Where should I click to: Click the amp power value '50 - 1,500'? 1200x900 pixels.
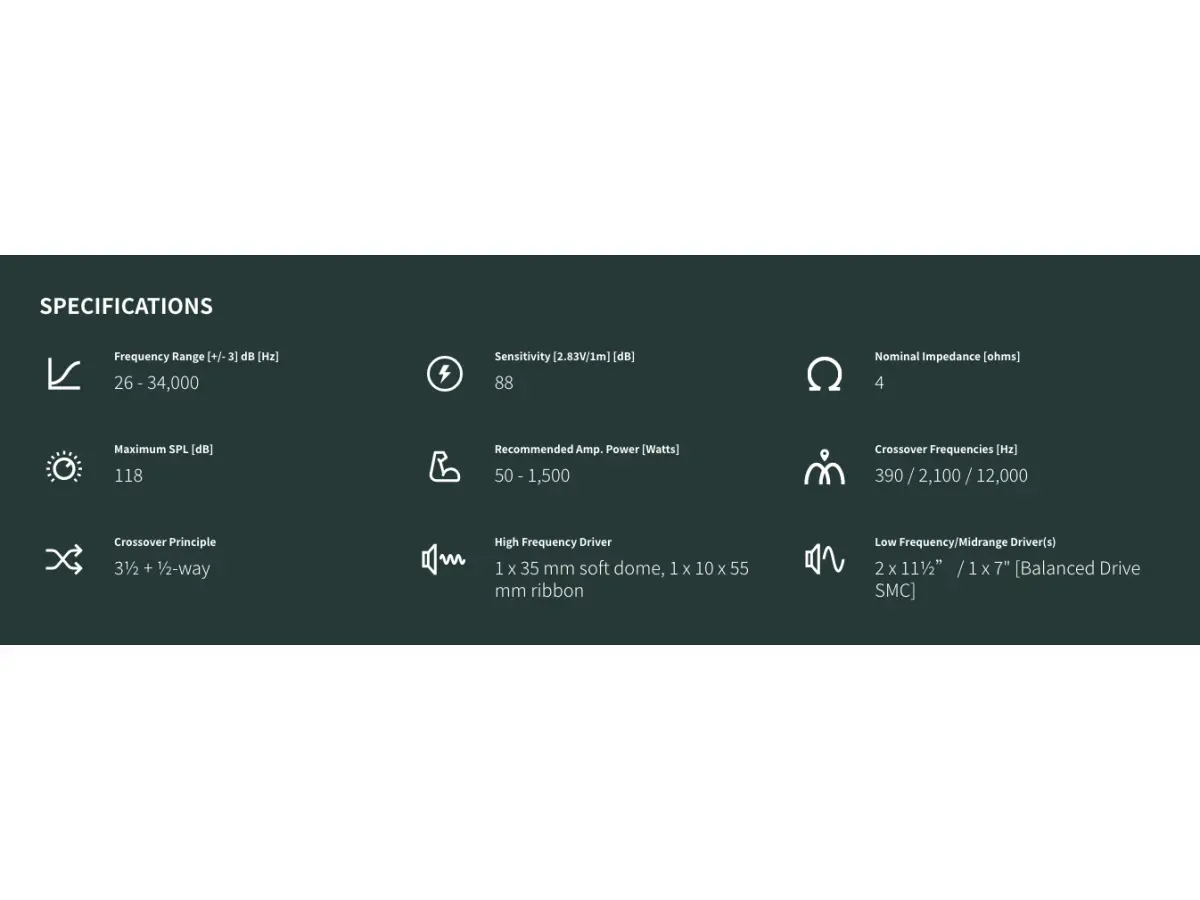[532, 475]
